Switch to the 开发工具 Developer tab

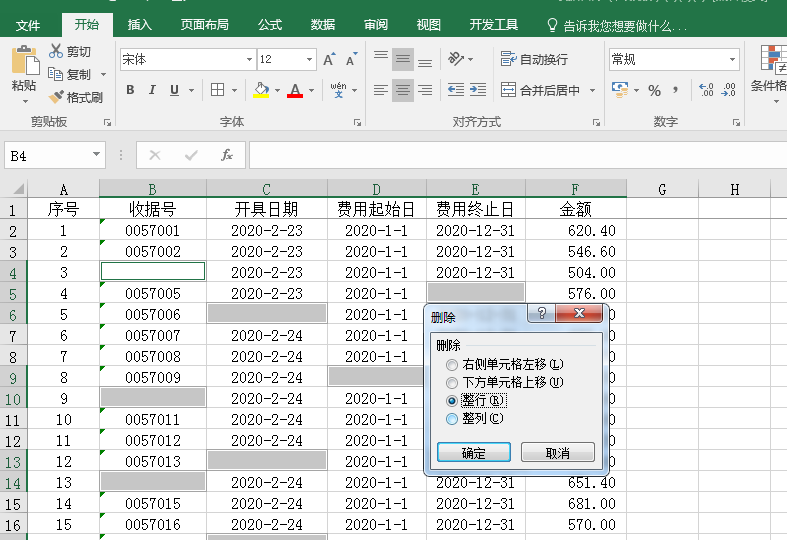click(493, 25)
